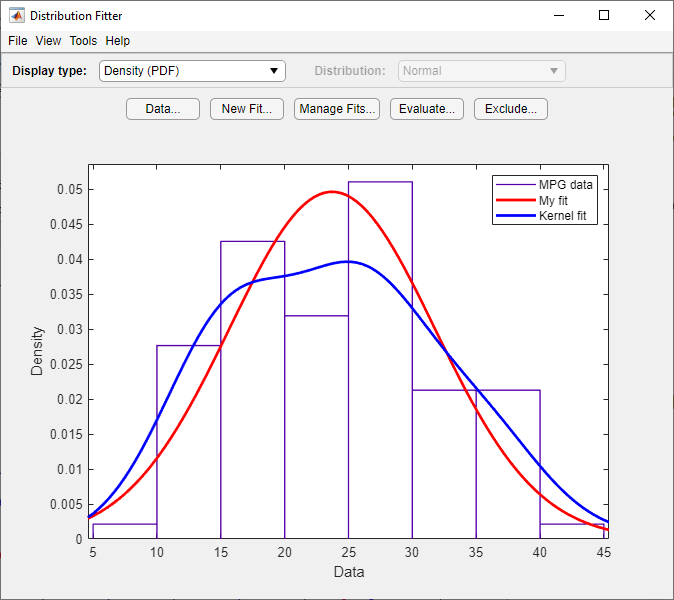Click the Density y-axis label
Screen dimensions: 674x600
[x=37, y=351]
